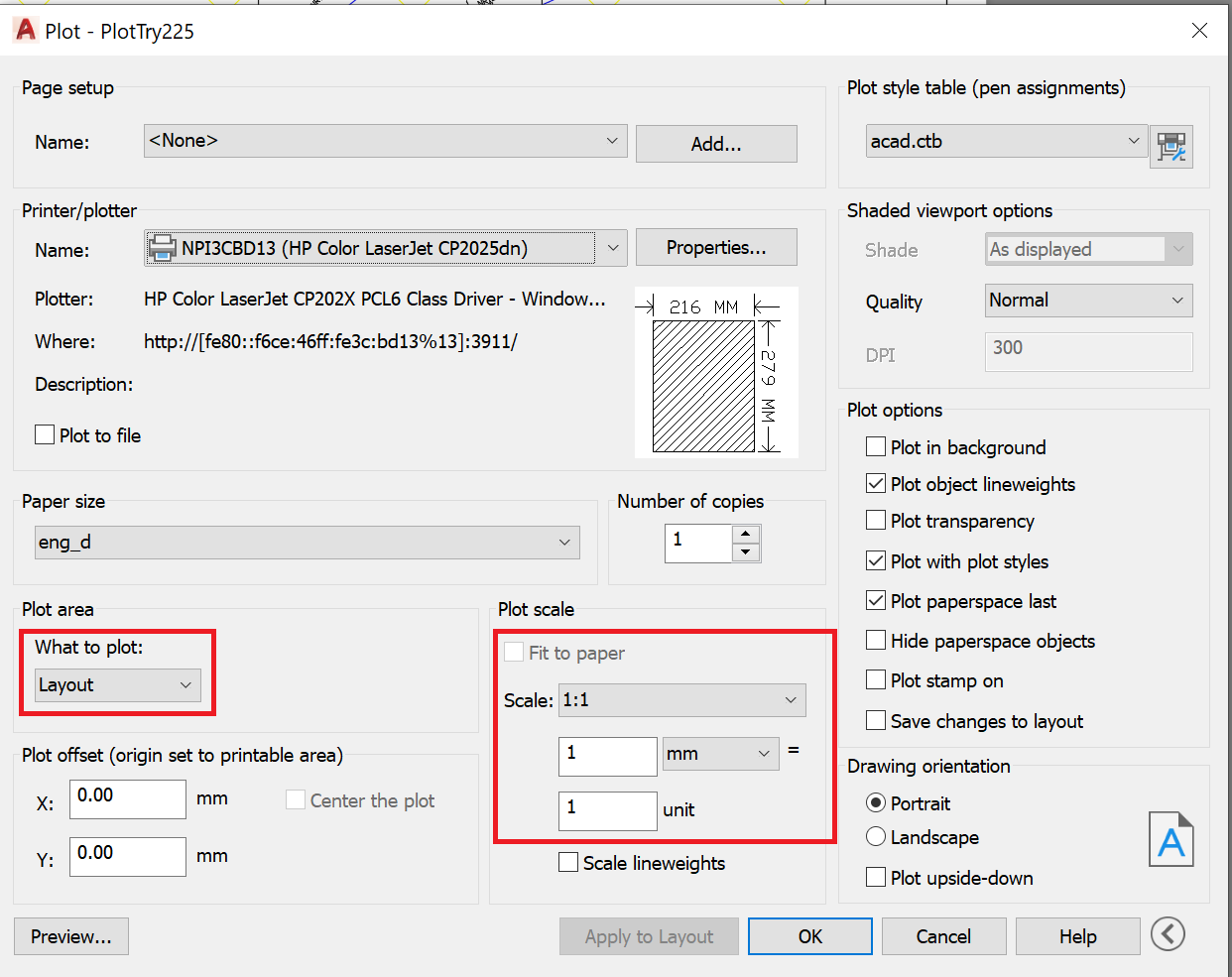
Task: Enable Plot transparency
Action: pyautogui.click(x=876, y=521)
